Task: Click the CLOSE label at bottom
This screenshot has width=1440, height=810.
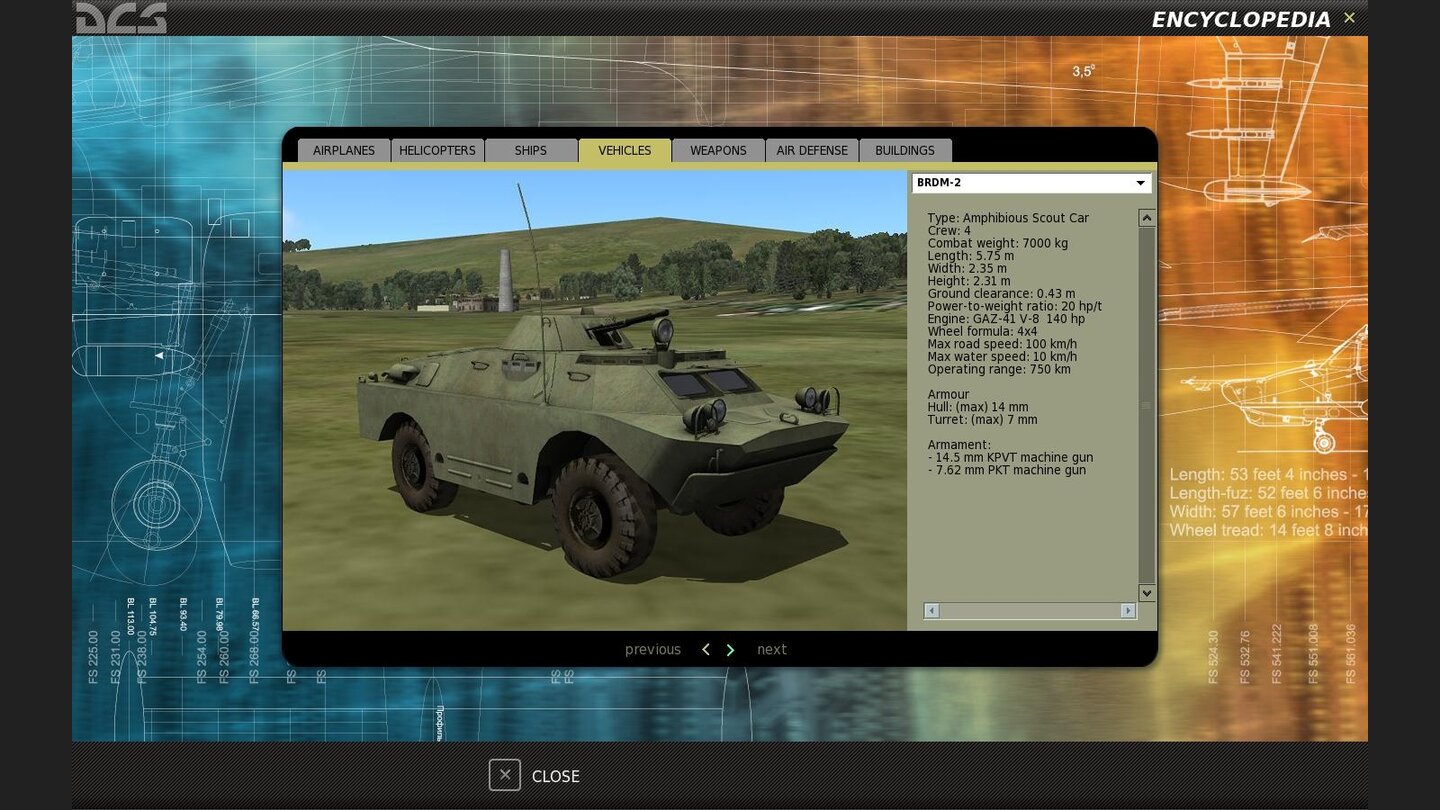Action: click(556, 776)
